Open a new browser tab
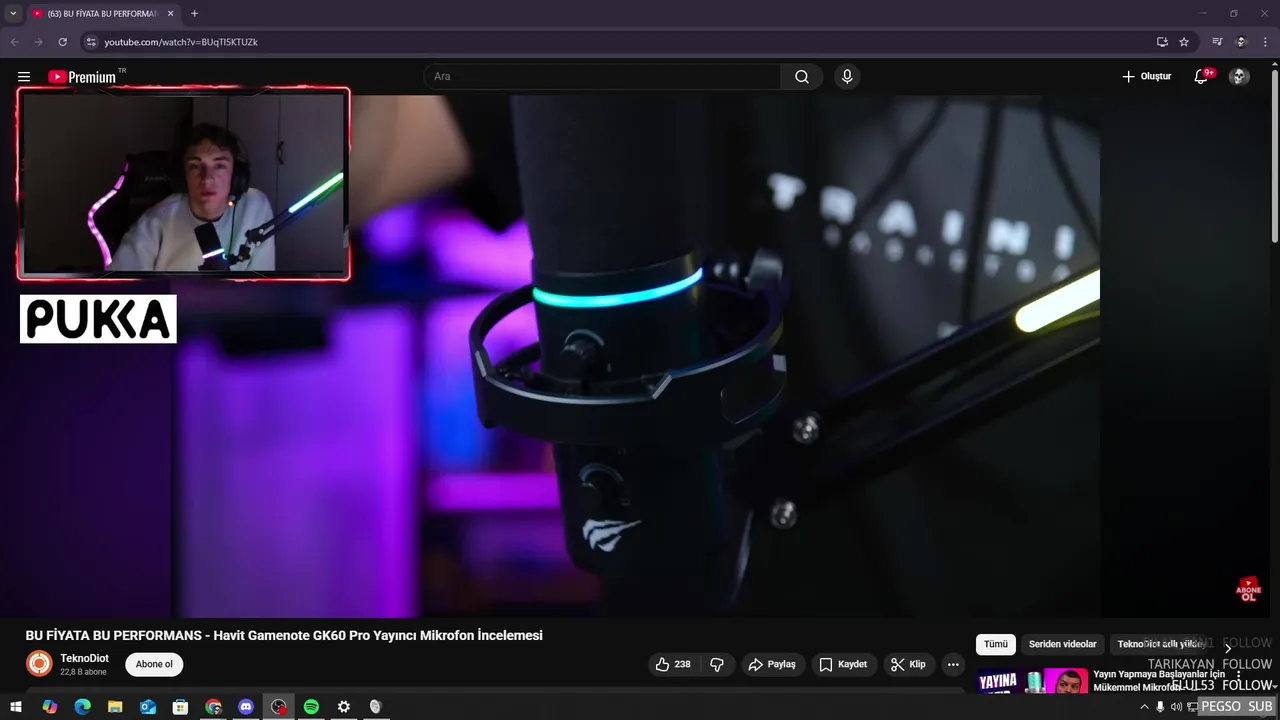 194,14
